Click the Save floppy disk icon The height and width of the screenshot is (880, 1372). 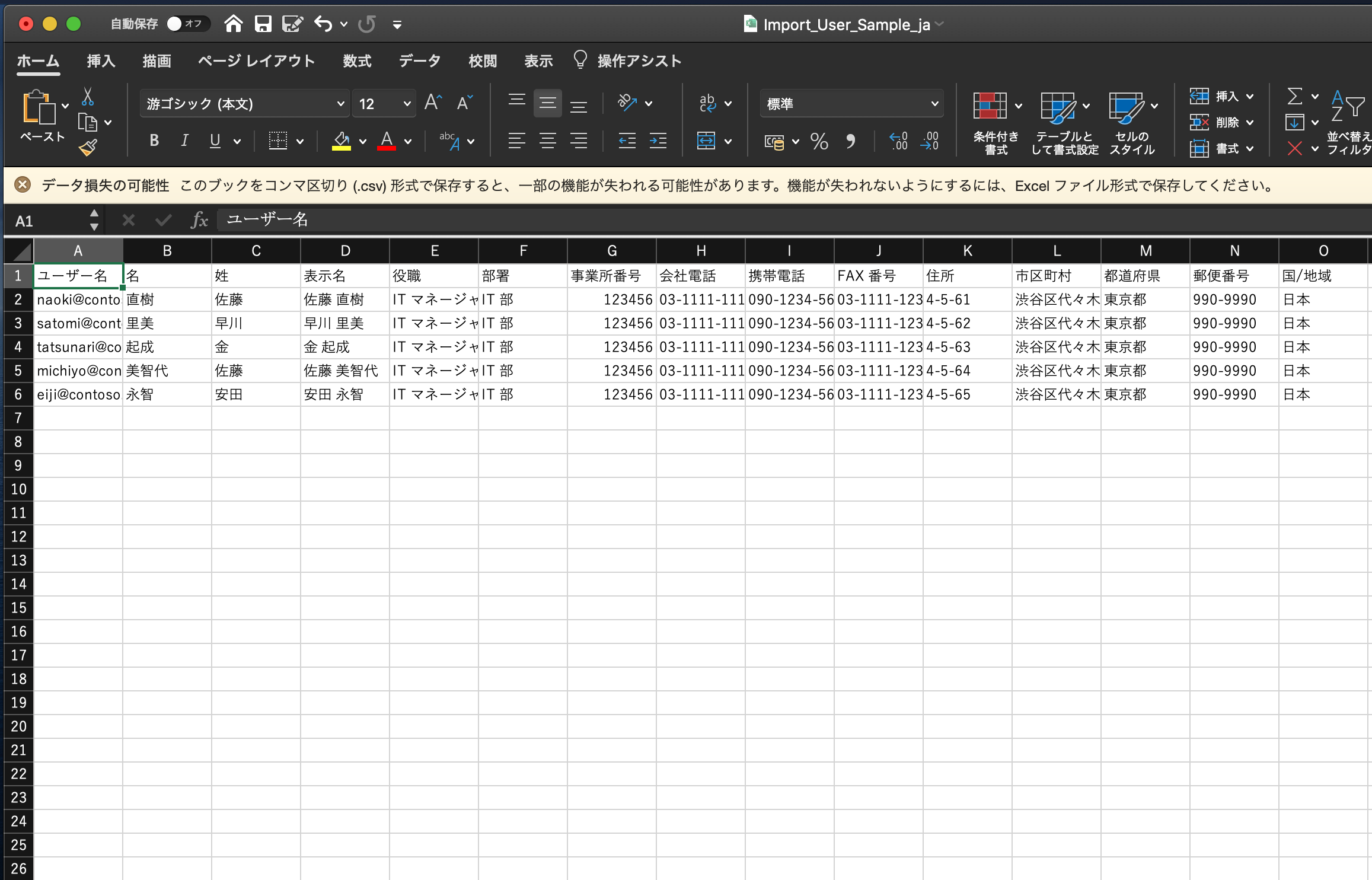[x=263, y=24]
